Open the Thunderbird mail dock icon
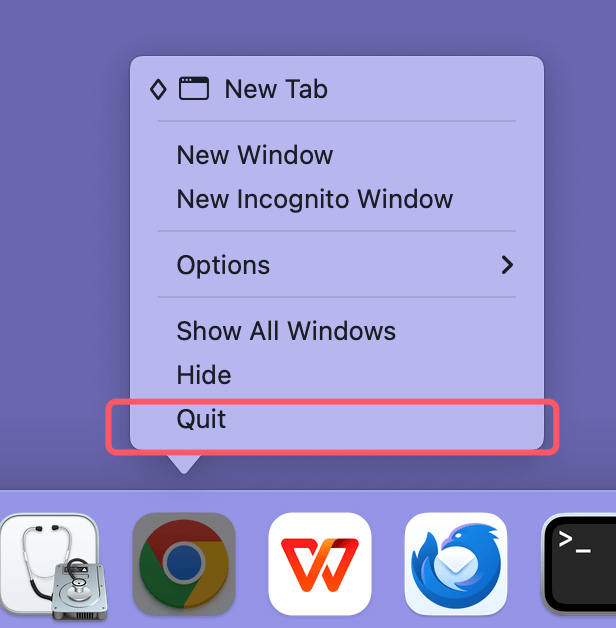The width and height of the screenshot is (616, 628). tap(456, 564)
